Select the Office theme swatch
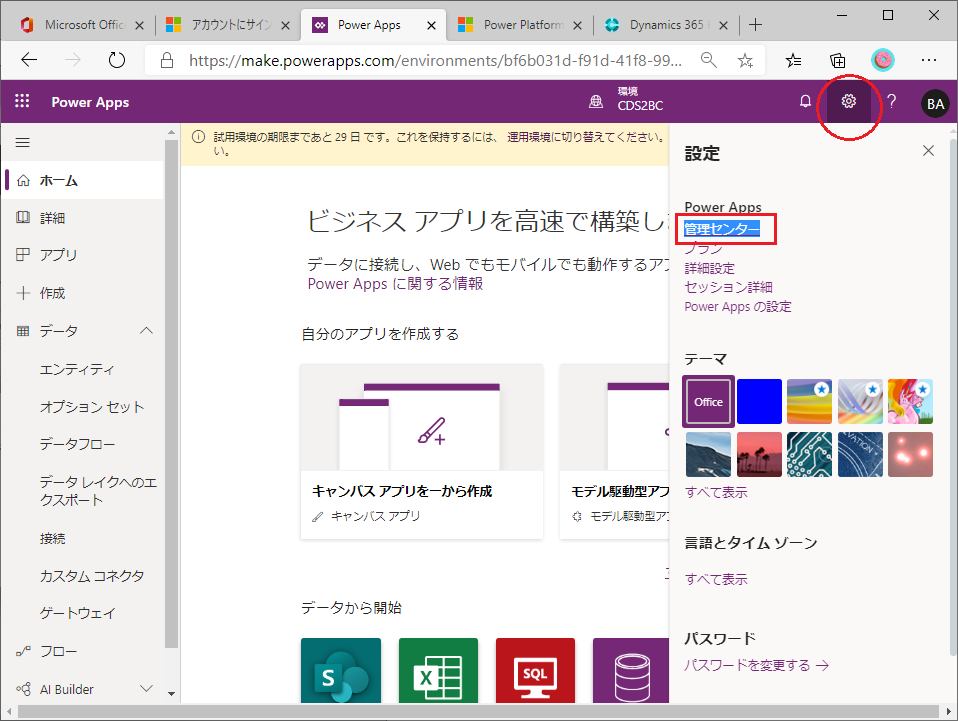The image size is (958, 721). pyautogui.click(x=708, y=401)
